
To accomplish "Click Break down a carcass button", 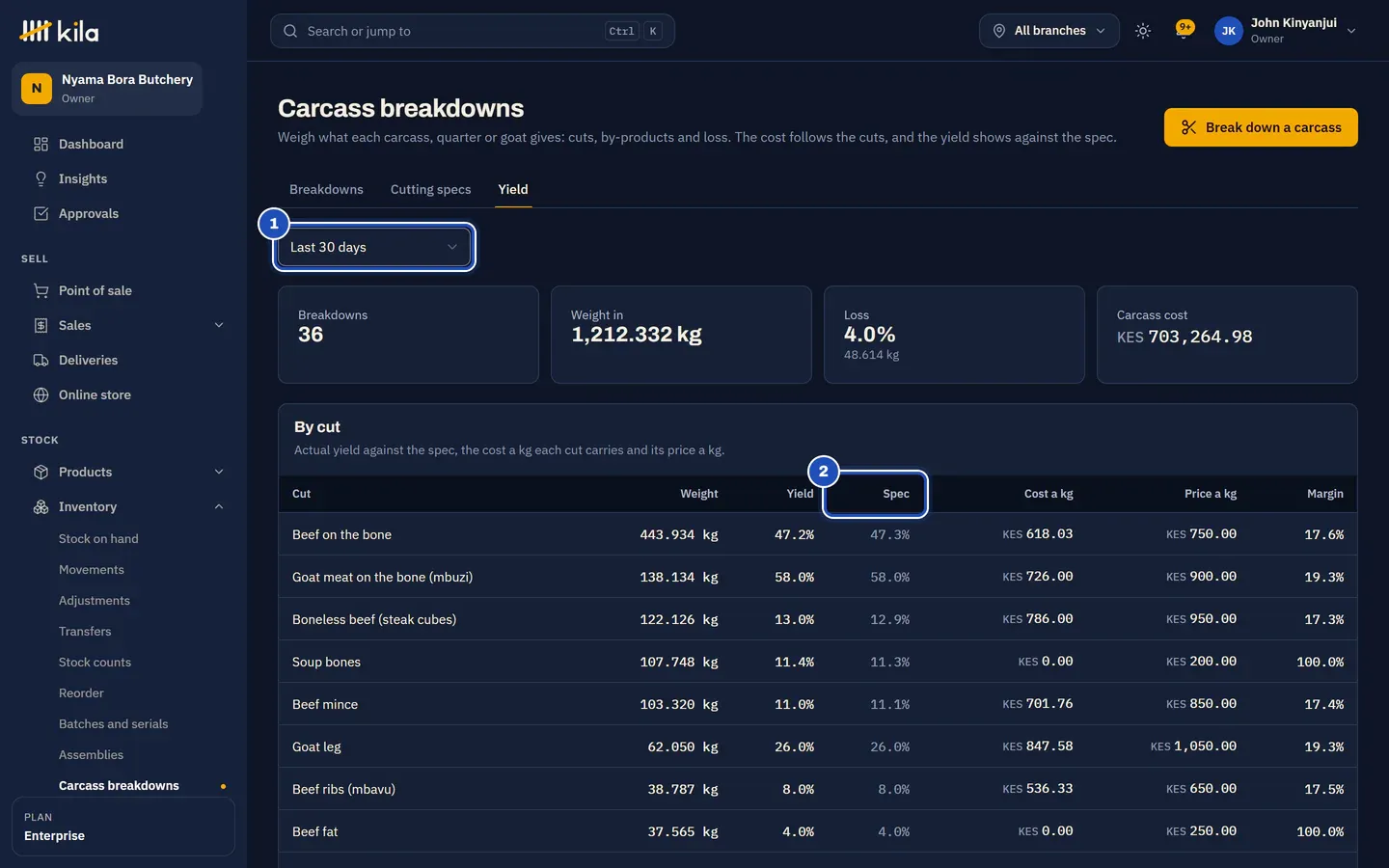I will click(x=1261, y=127).
